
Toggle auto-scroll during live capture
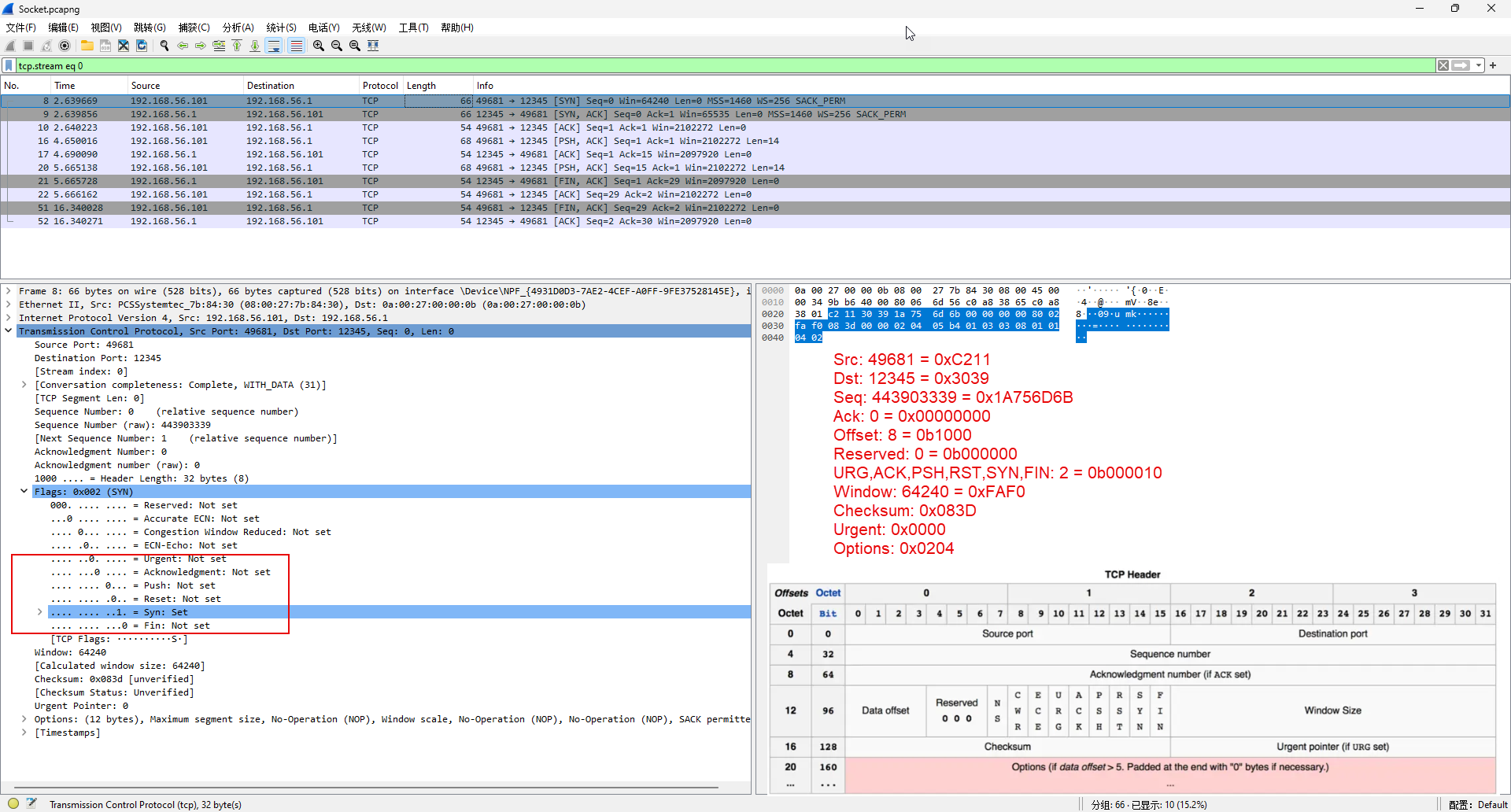point(274,46)
